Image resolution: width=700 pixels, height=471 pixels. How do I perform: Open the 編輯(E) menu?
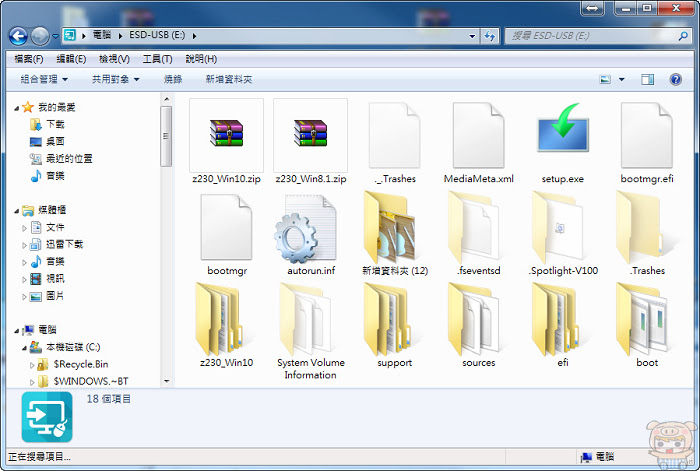[71, 59]
